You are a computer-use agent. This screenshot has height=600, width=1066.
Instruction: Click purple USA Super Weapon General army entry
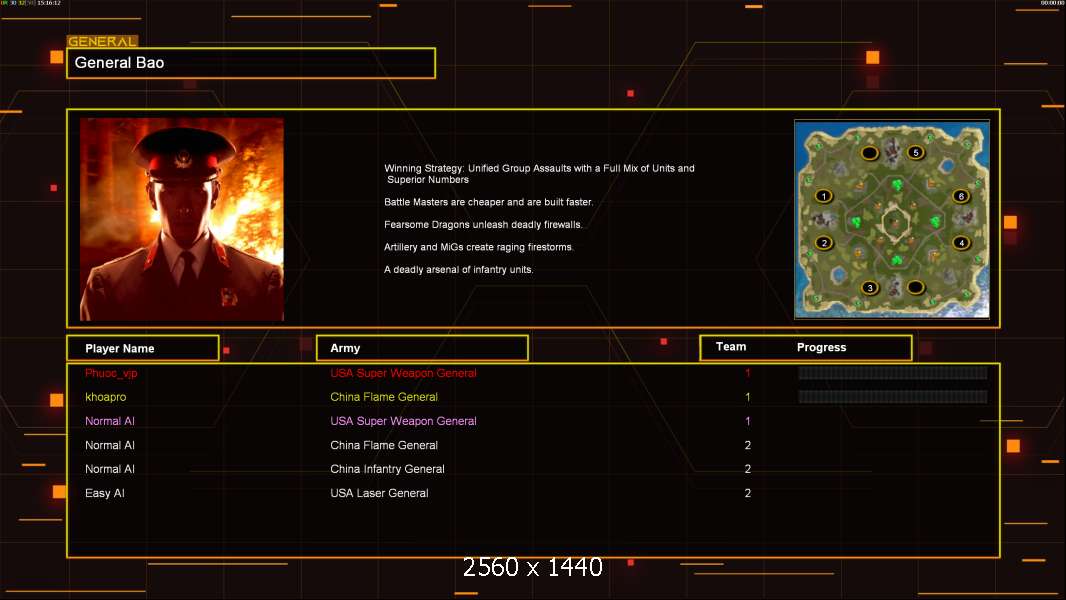coord(403,421)
